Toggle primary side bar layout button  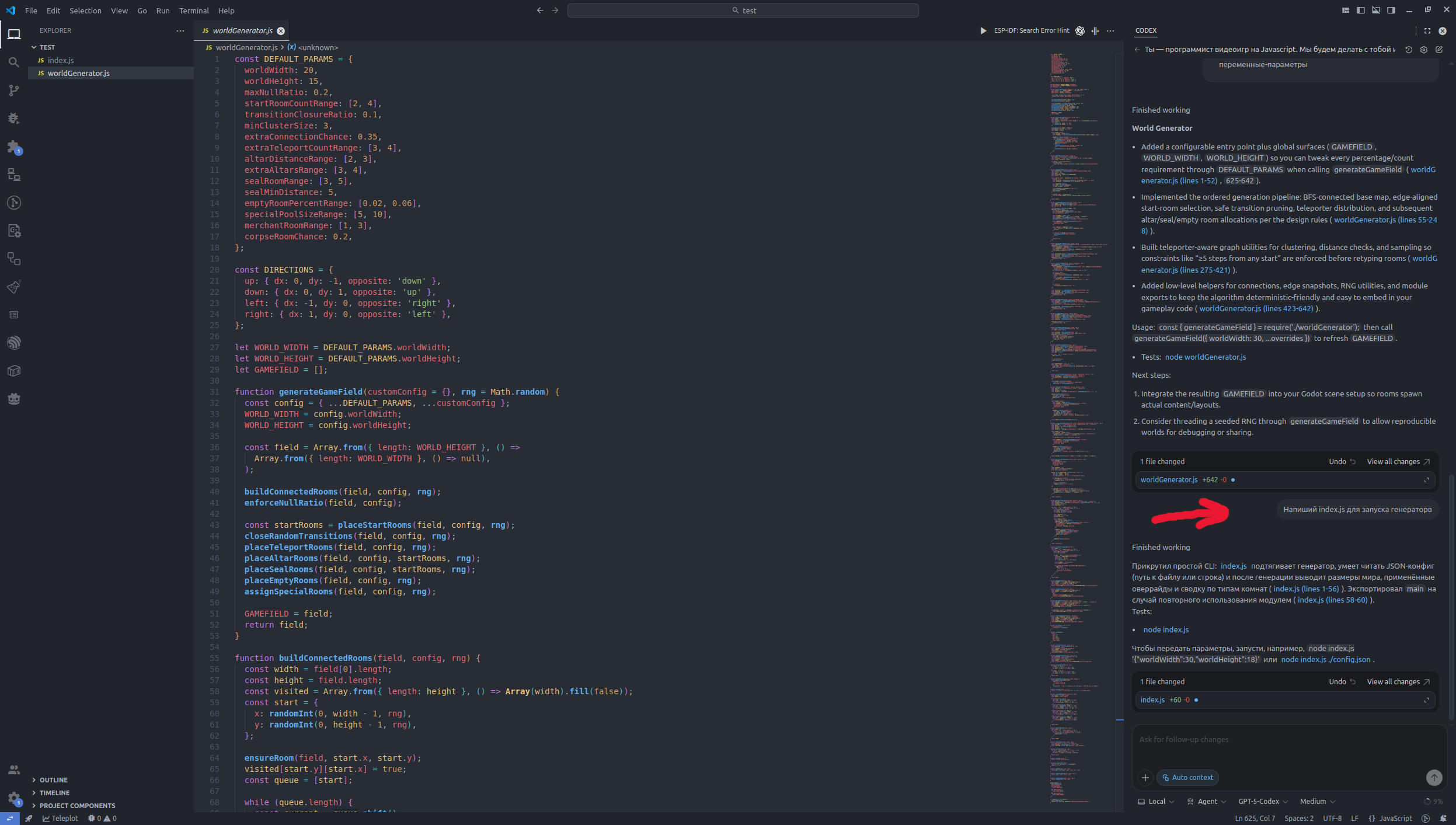[x=1361, y=10]
